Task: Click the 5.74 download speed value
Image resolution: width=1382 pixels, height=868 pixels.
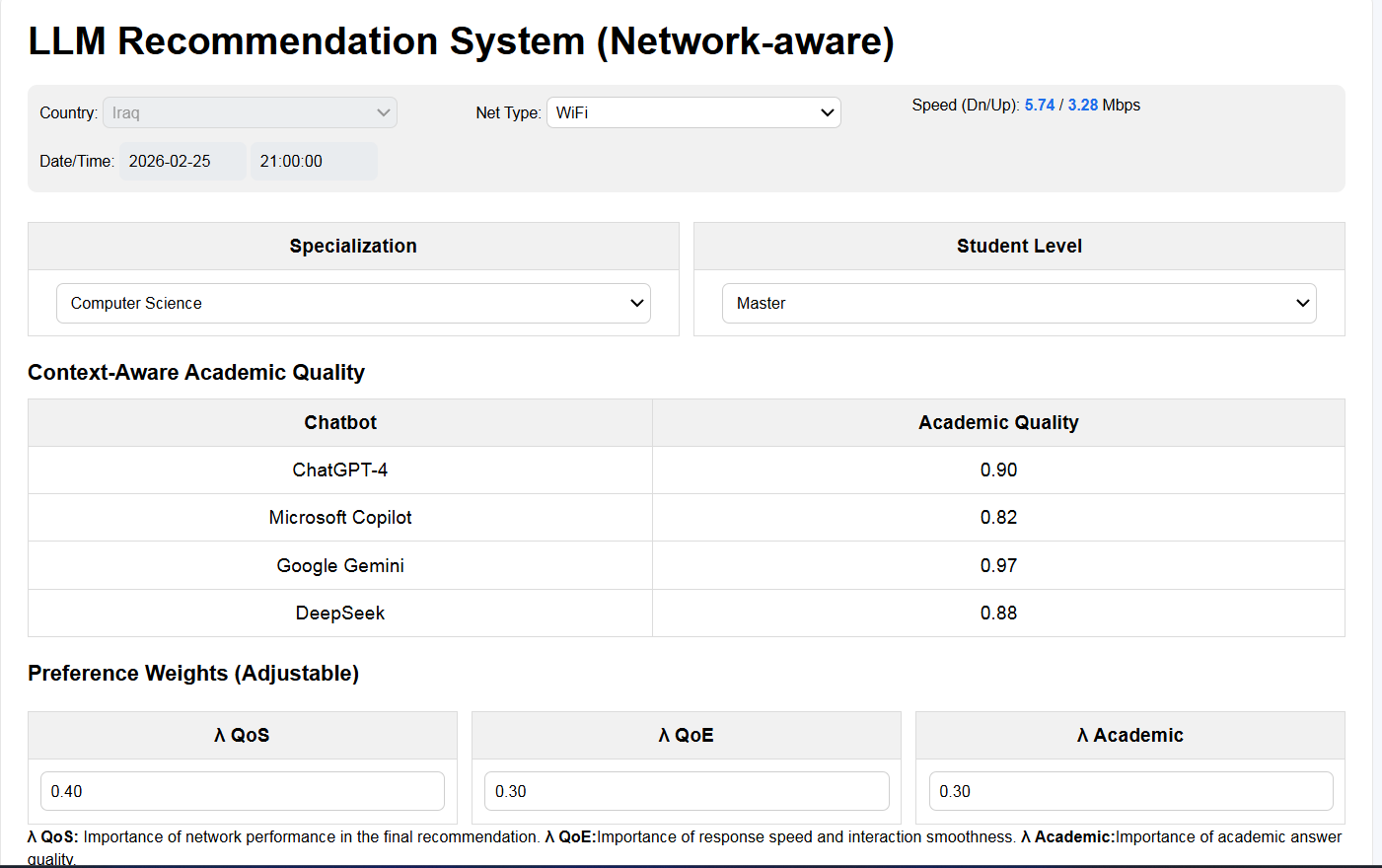Action: tap(1040, 105)
